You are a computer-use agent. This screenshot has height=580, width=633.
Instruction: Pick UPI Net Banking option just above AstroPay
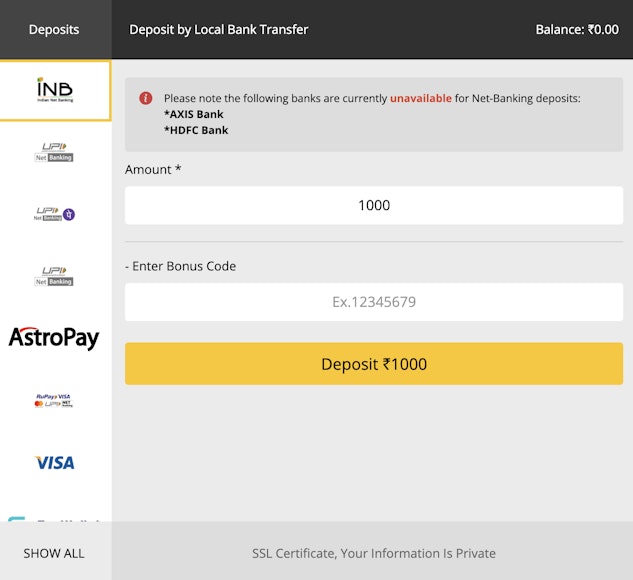pos(55,276)
